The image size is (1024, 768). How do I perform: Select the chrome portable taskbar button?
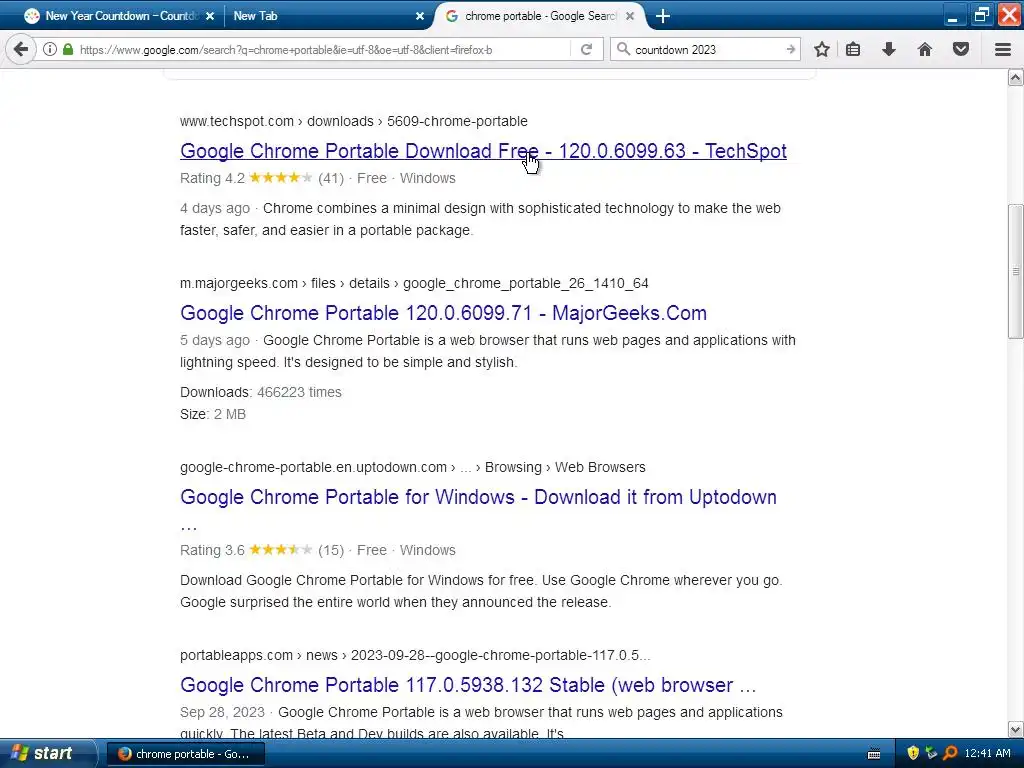point(185,754)
